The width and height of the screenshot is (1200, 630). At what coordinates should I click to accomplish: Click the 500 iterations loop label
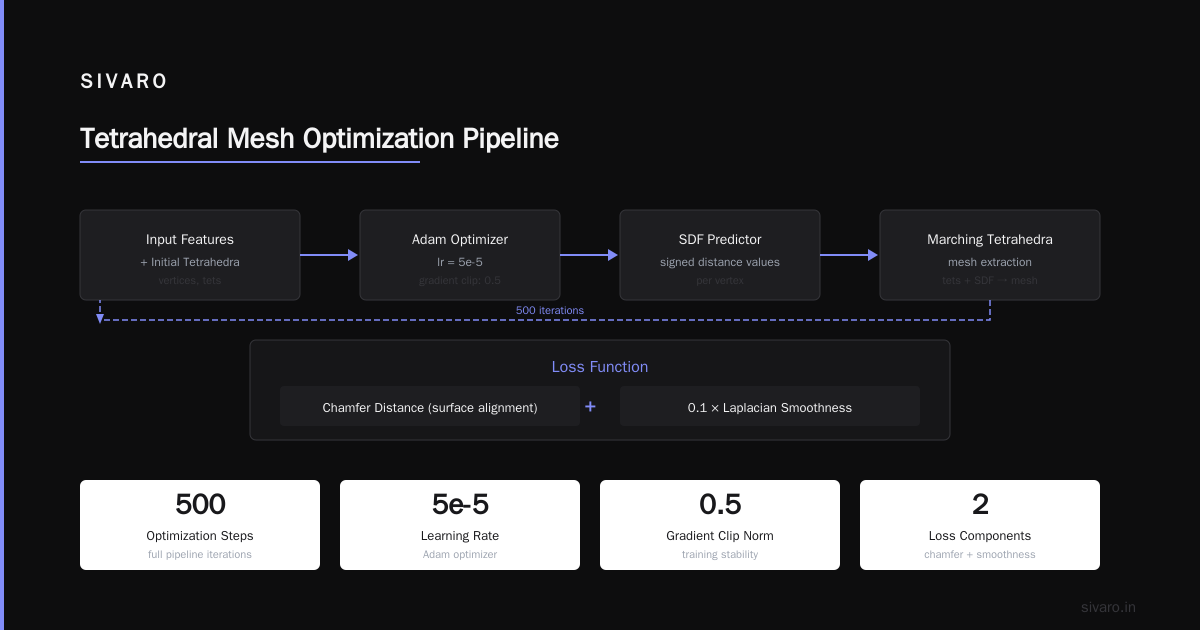(550, 310)
